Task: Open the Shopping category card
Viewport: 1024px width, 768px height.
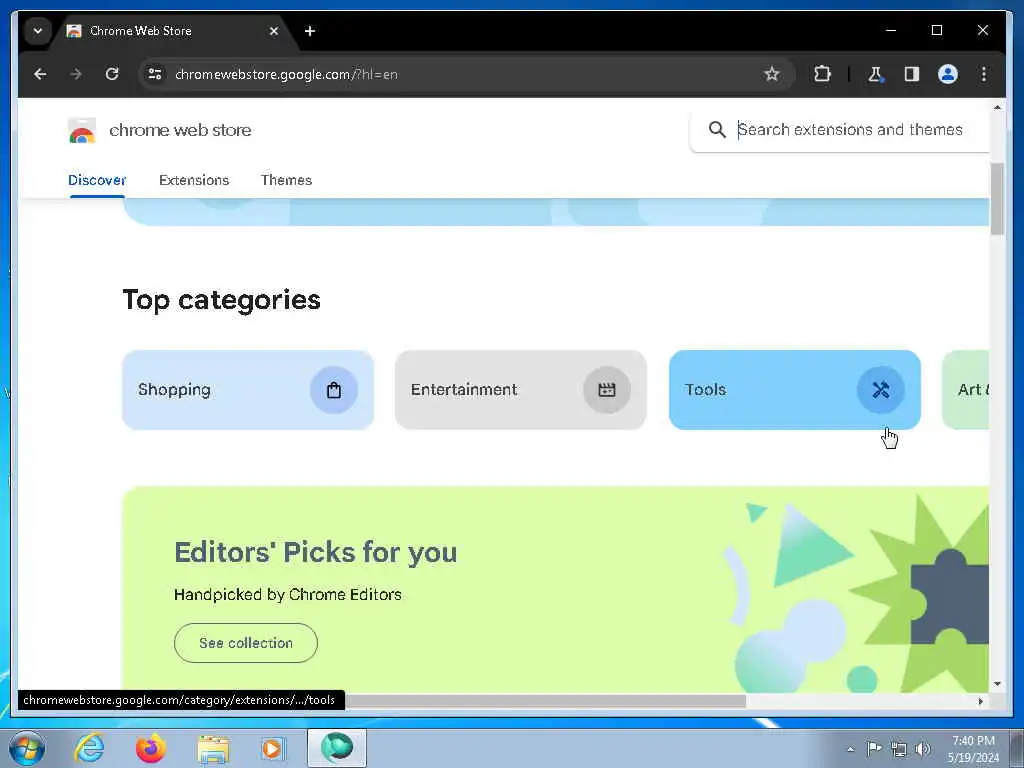Action: coord(248,390)
